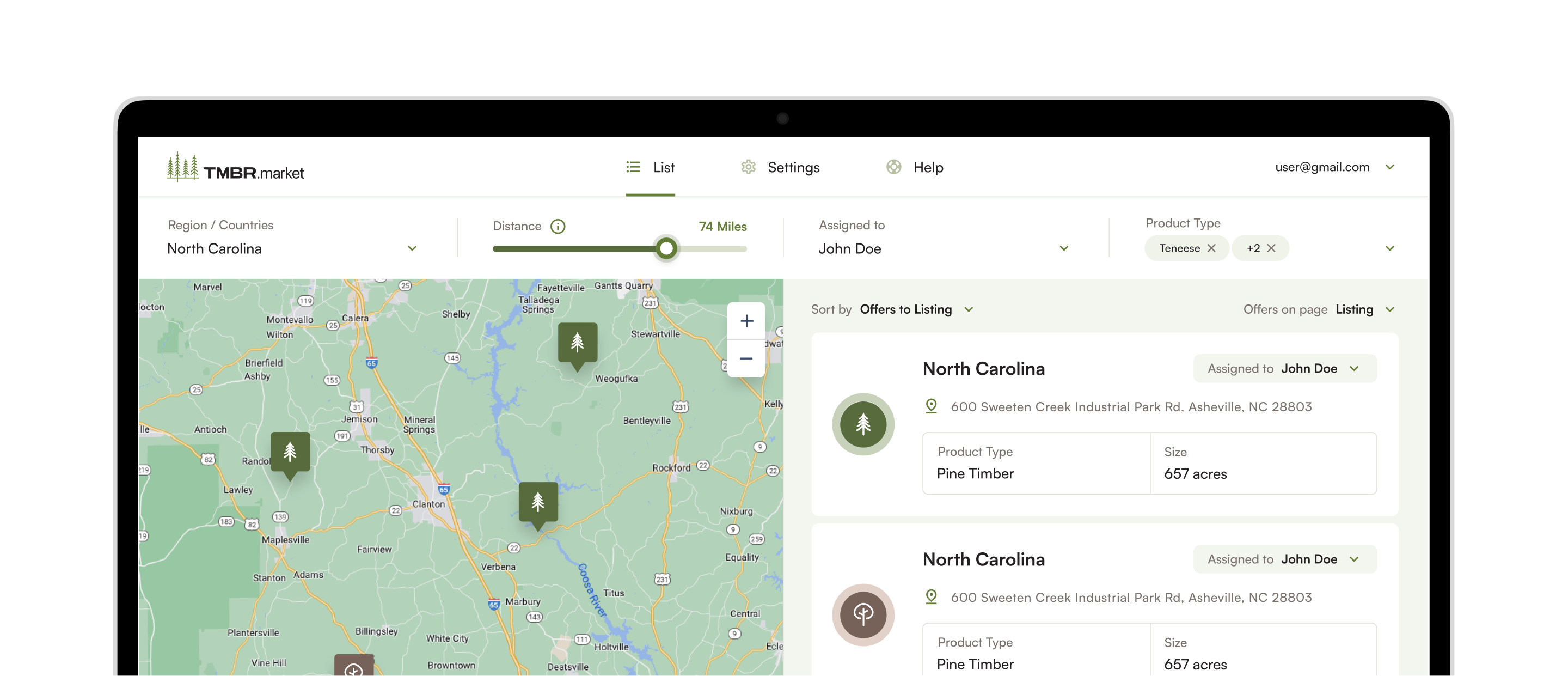Screen dimensions: 1568x676
Task: Click second listing's 657 acres size
Action: click(1196, 665)
